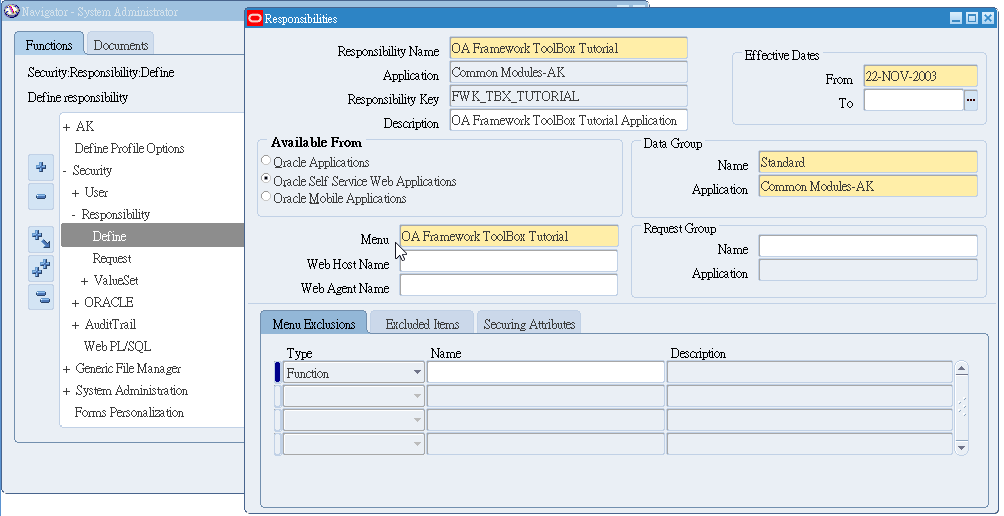Expand the User node
The image size is (1004, 516).
tap(76, 193)
